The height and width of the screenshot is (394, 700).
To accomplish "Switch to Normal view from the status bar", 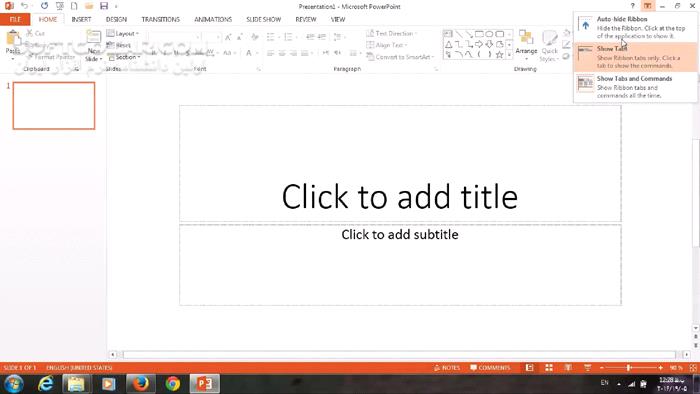I will (529, 368).
